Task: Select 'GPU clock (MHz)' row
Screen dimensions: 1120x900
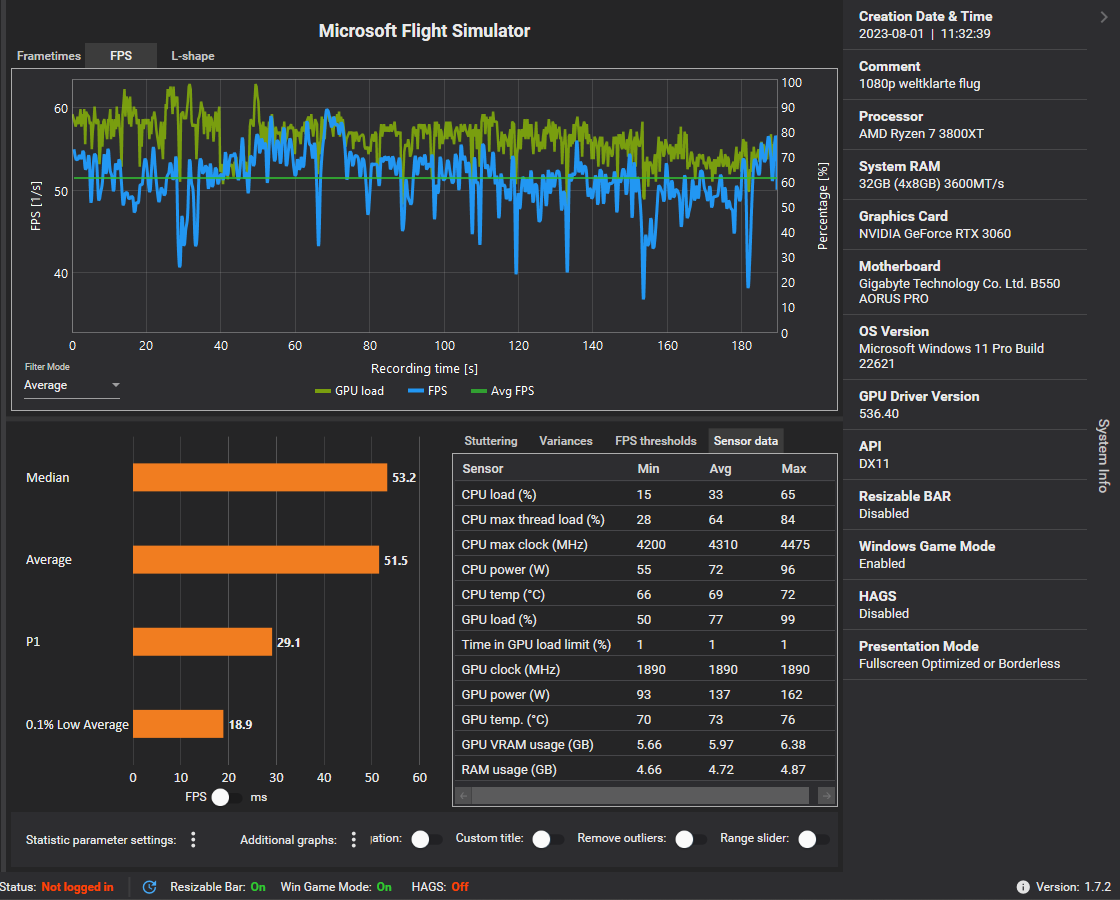Action: coord(644,669)
